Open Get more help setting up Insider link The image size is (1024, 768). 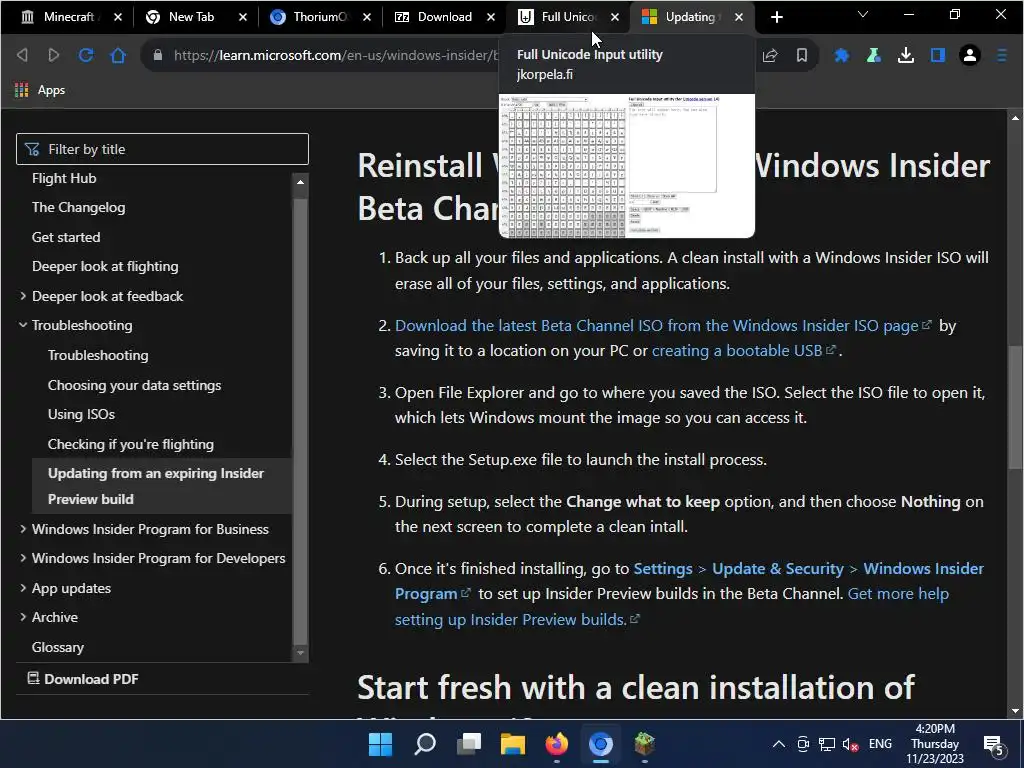671,607
